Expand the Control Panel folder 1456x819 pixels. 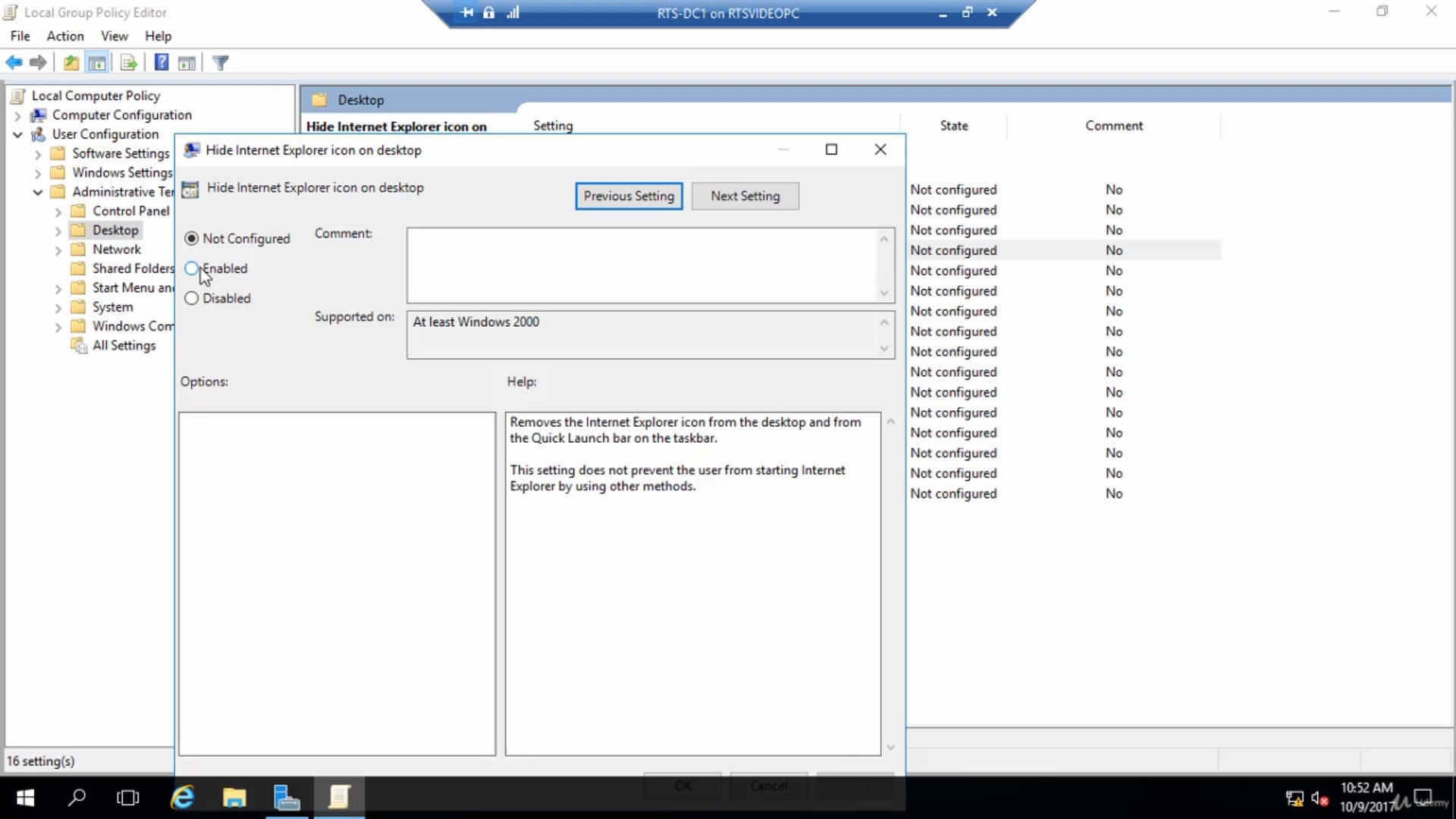point(58,212)
